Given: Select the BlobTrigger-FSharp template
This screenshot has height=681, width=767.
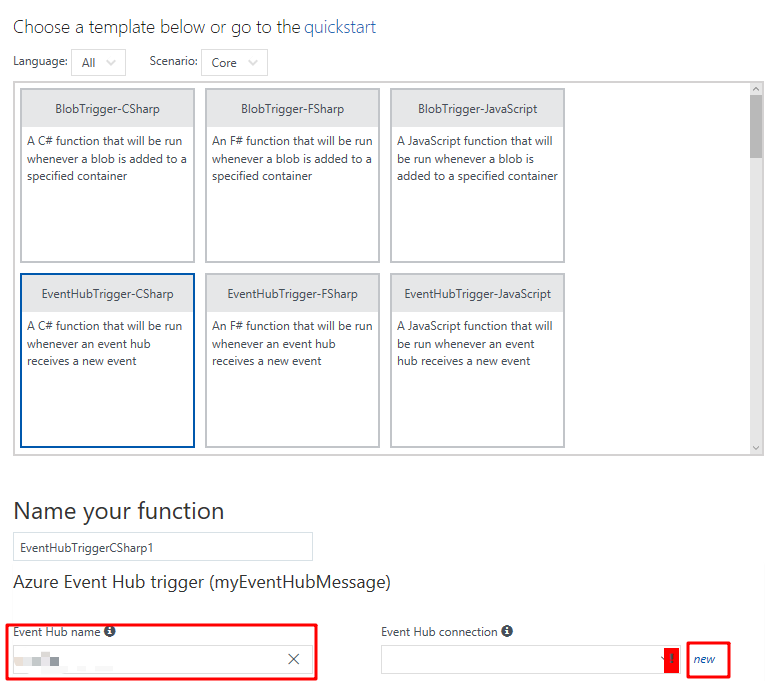Looking at the screenshot, I should tap(293, 175).
